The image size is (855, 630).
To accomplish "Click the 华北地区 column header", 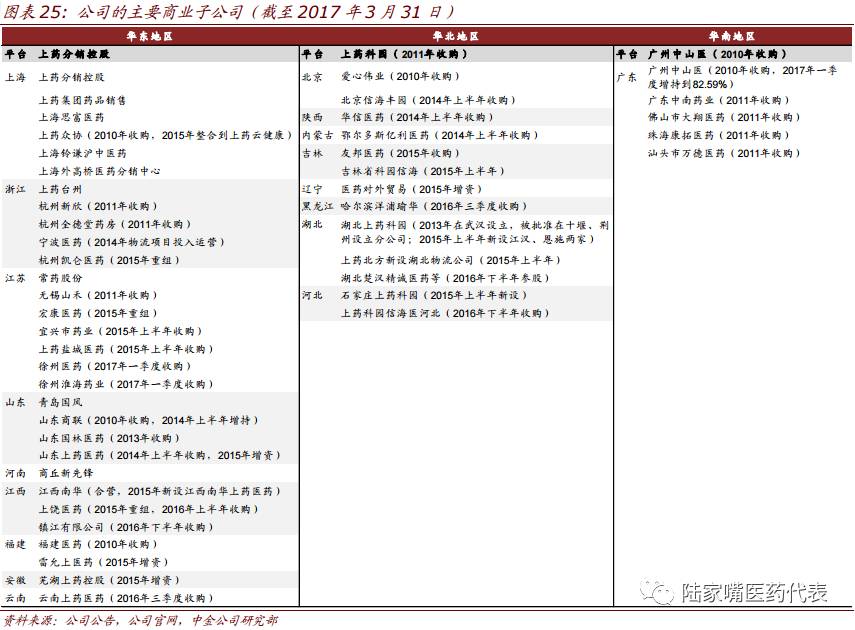I will (x=455, y=37).
